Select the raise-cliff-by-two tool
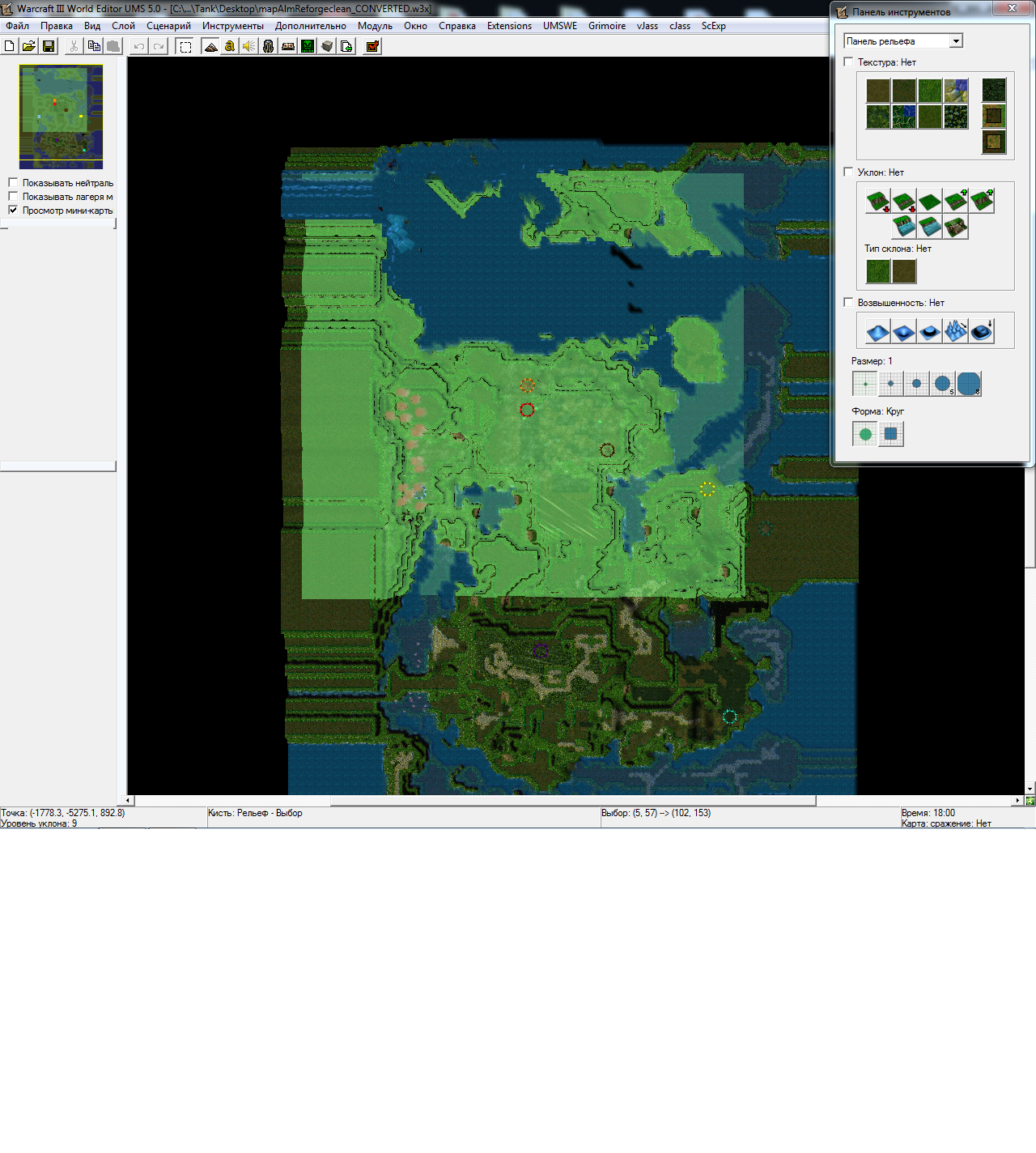 click(x=982, y=201)
